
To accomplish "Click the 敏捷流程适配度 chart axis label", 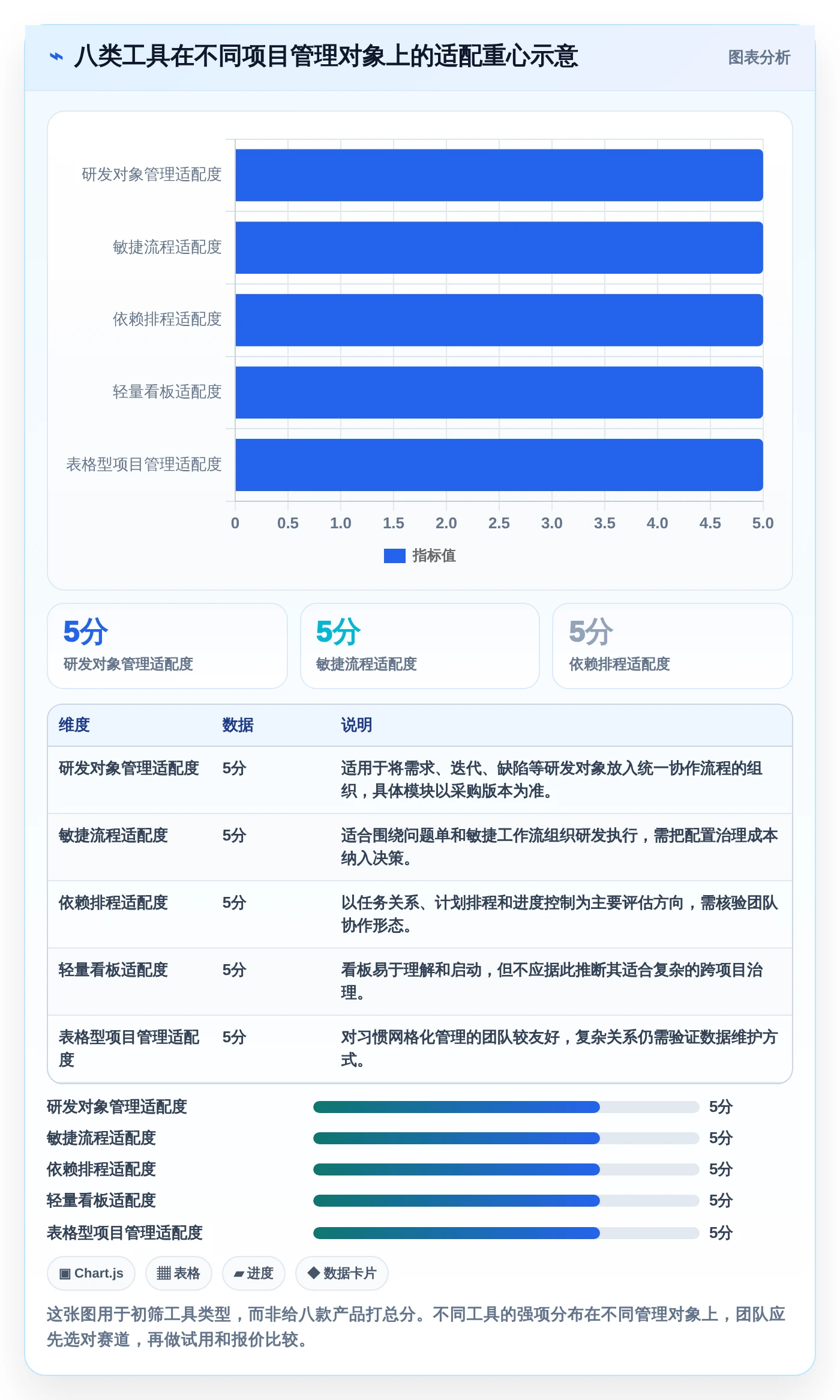I will point(167,247).
